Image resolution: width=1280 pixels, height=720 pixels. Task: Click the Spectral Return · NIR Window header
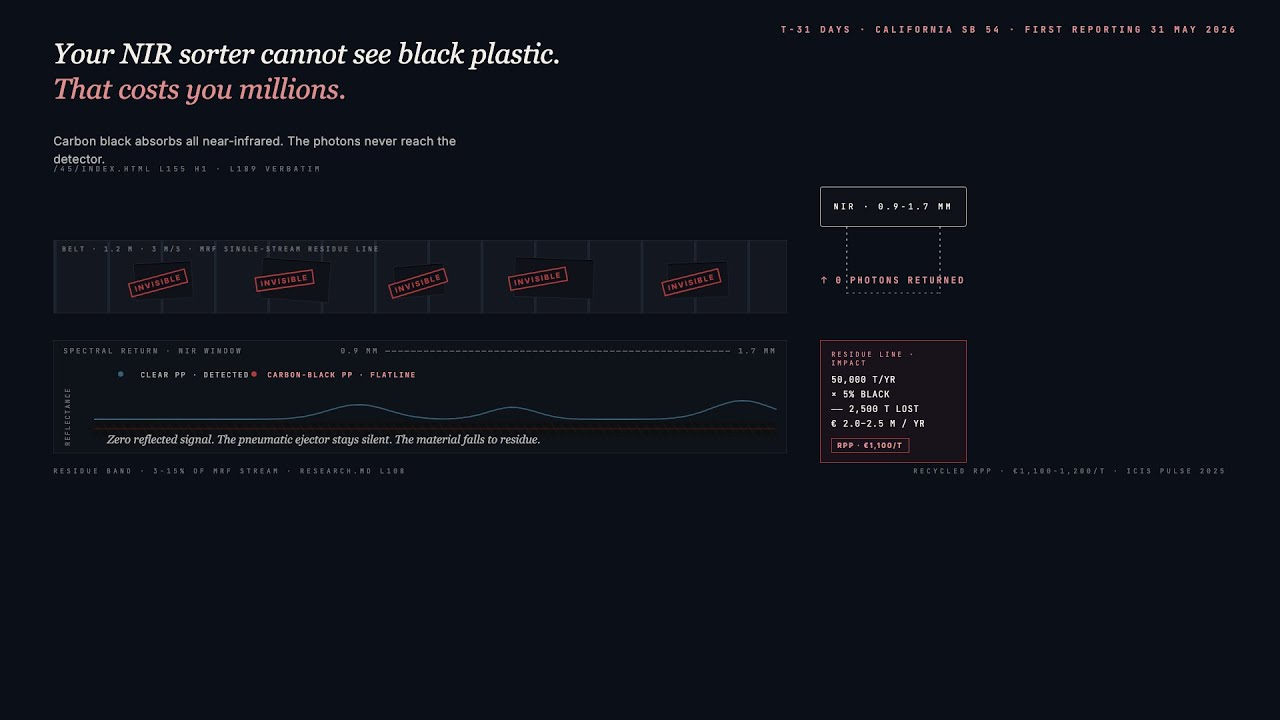click(x=153, y=351)
